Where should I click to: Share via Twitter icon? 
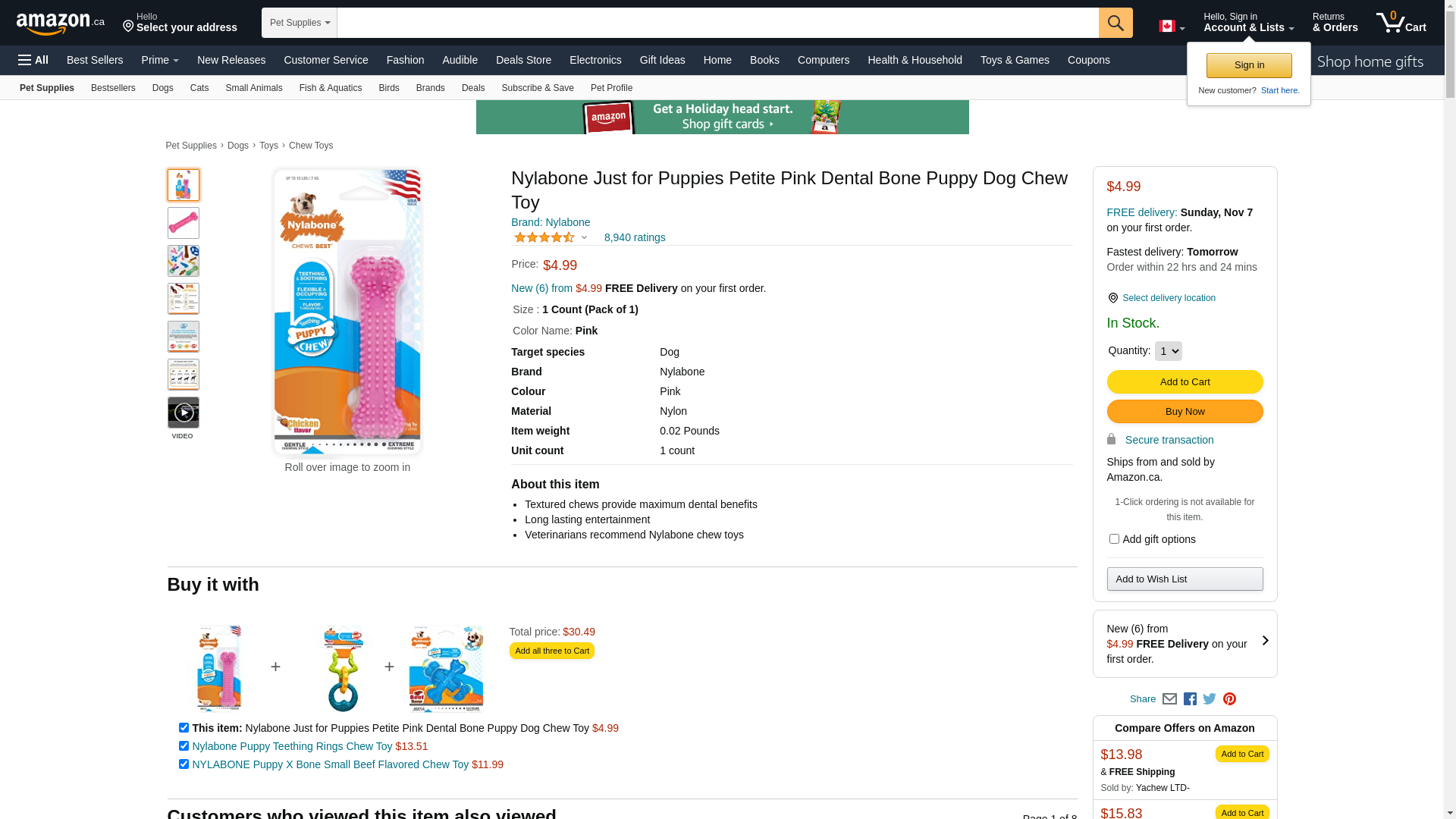[1210, 699]
